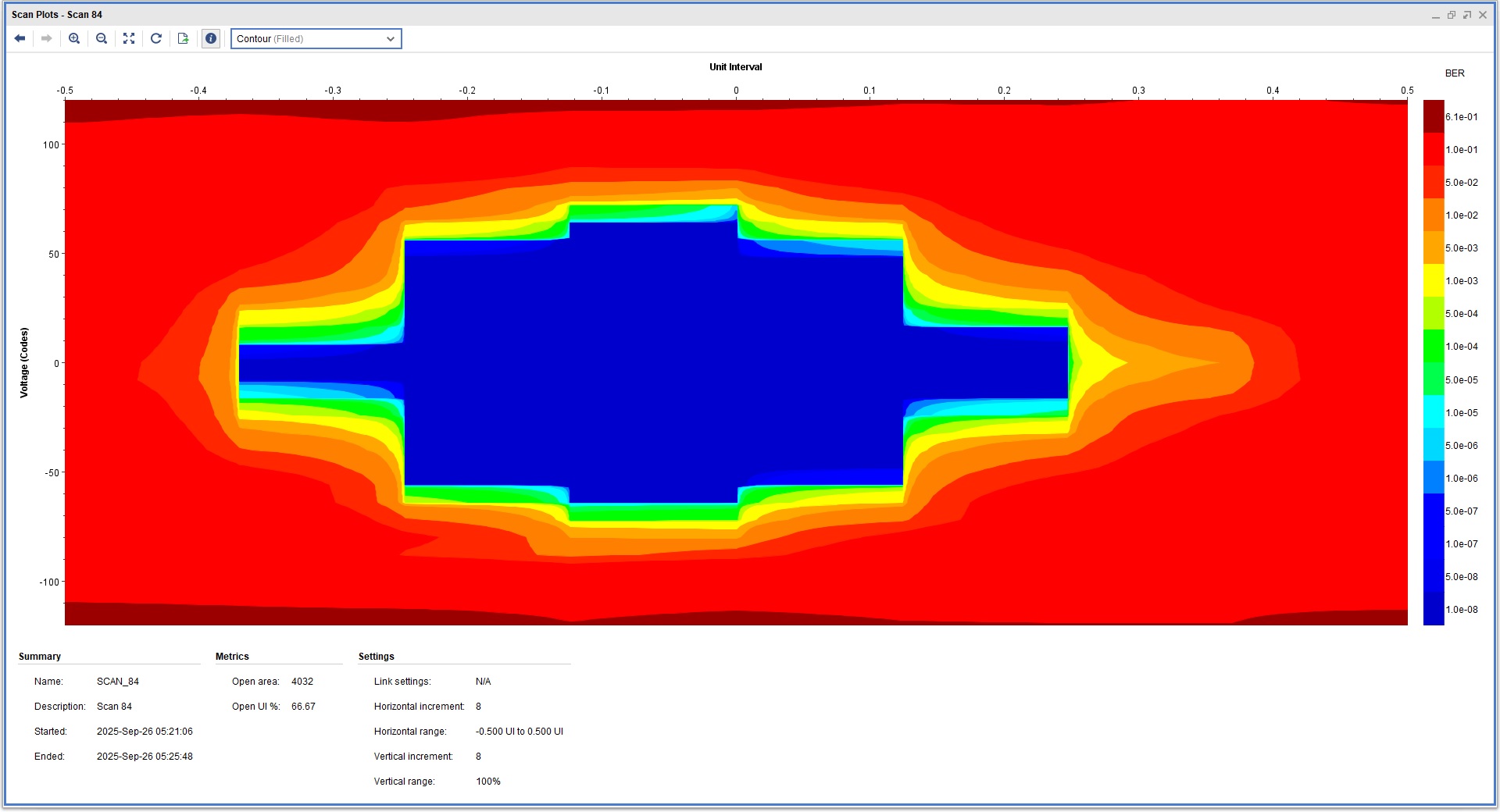Click the yellow 1.0e-03 BER legend swatch
Screen dimensions: 1500x812
pos(1434,280)
